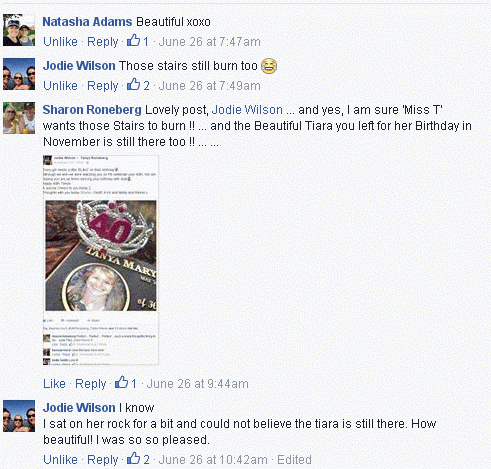Open Sharon Roneberg's name link
491x469 pixels.
(x=92, y=110)
